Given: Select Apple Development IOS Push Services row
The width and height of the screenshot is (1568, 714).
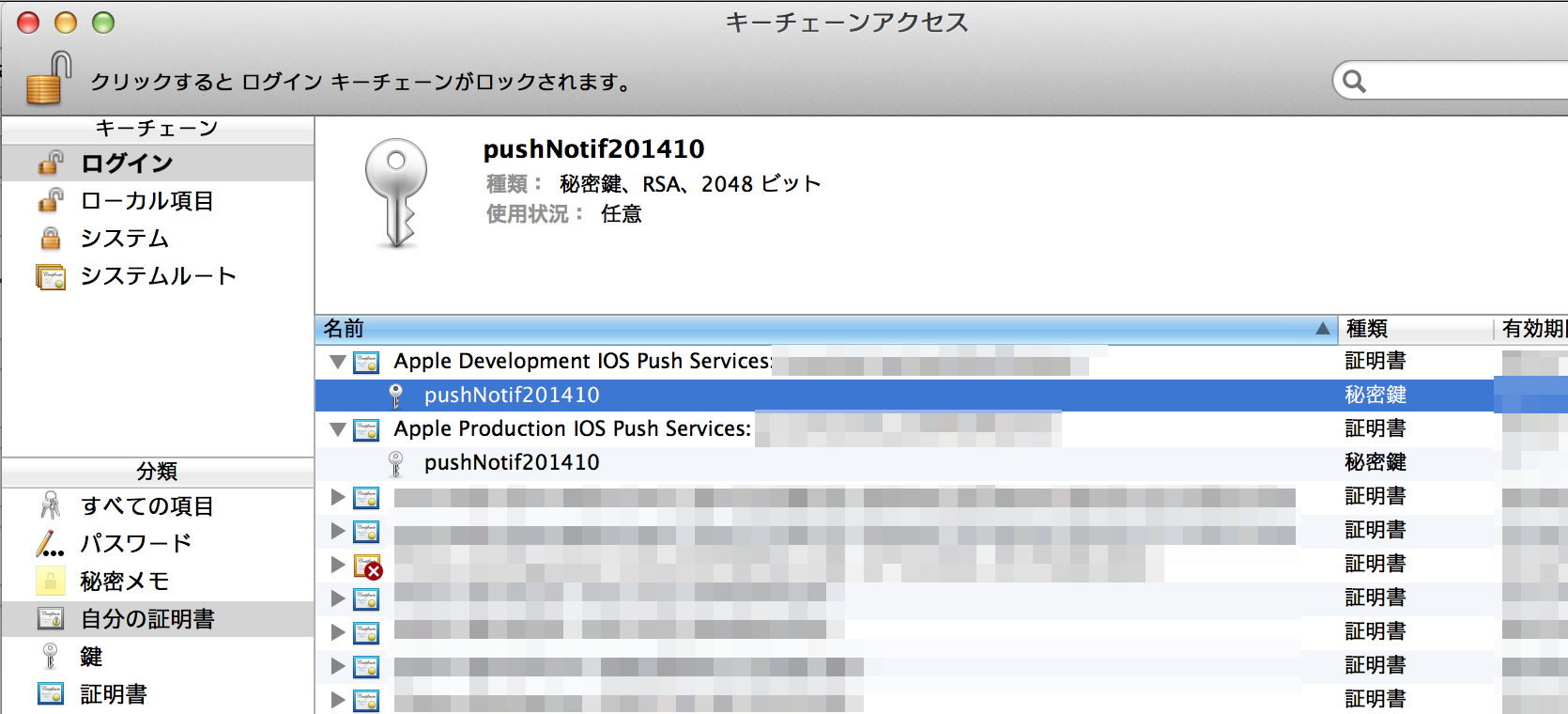Looking at the screenshot, I should tap(942, 362).
